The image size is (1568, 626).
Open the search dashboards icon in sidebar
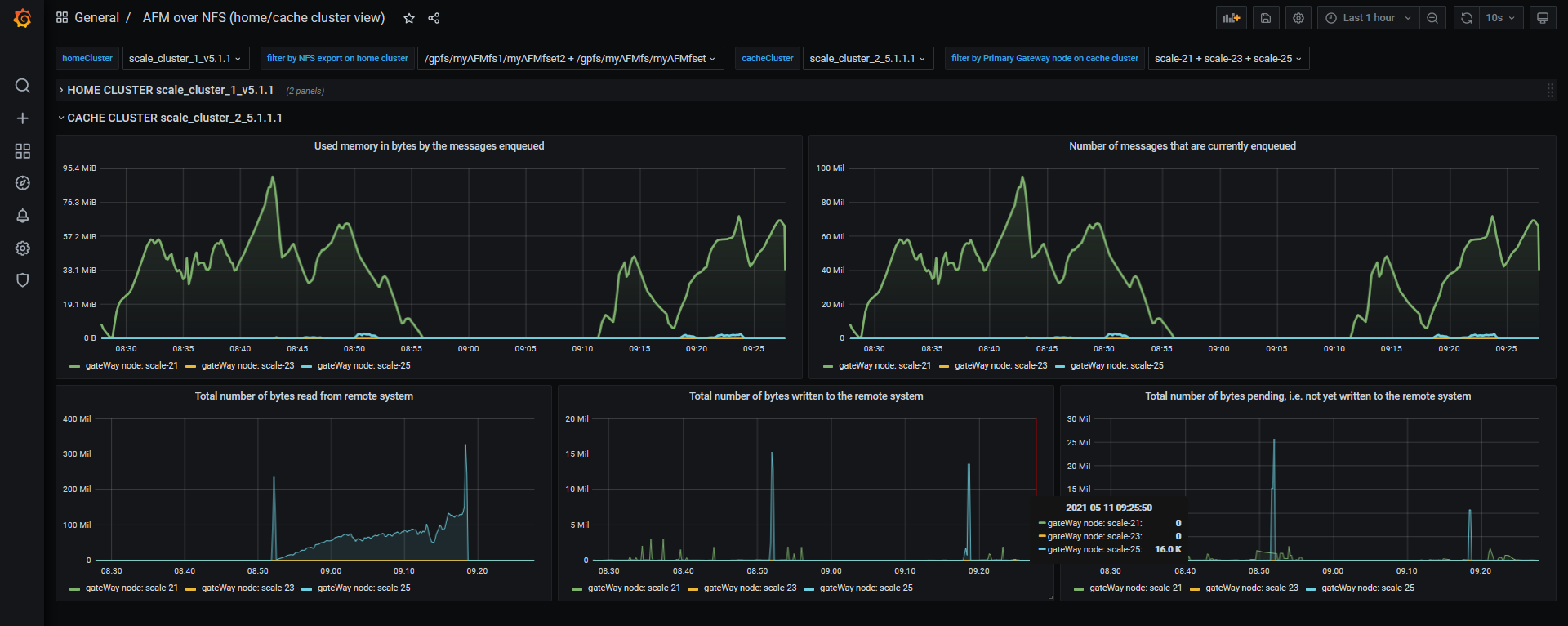(x=22, y=86)
